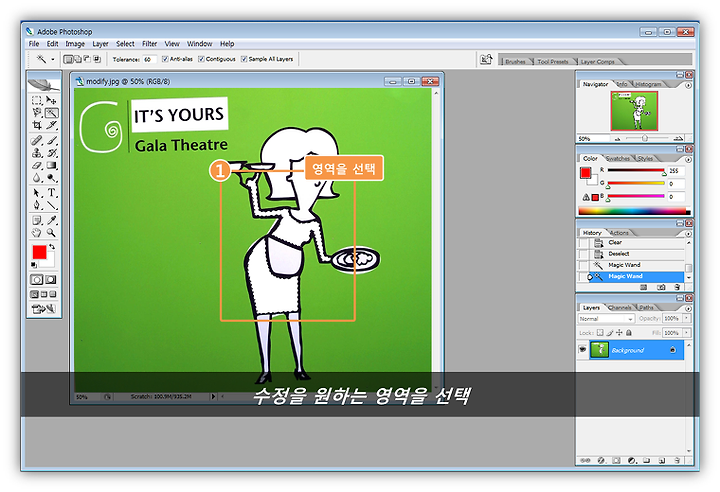Select the Brush tool

[51, 140]
